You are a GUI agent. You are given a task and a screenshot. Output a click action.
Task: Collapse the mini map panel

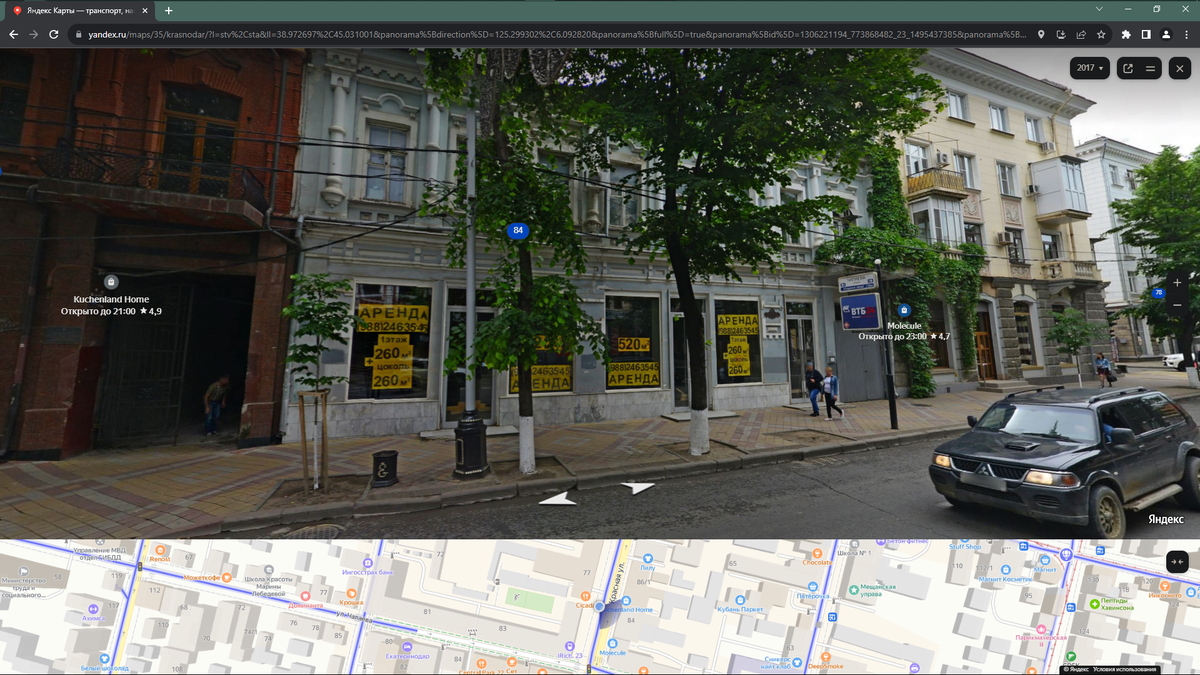pos(1177,562)
